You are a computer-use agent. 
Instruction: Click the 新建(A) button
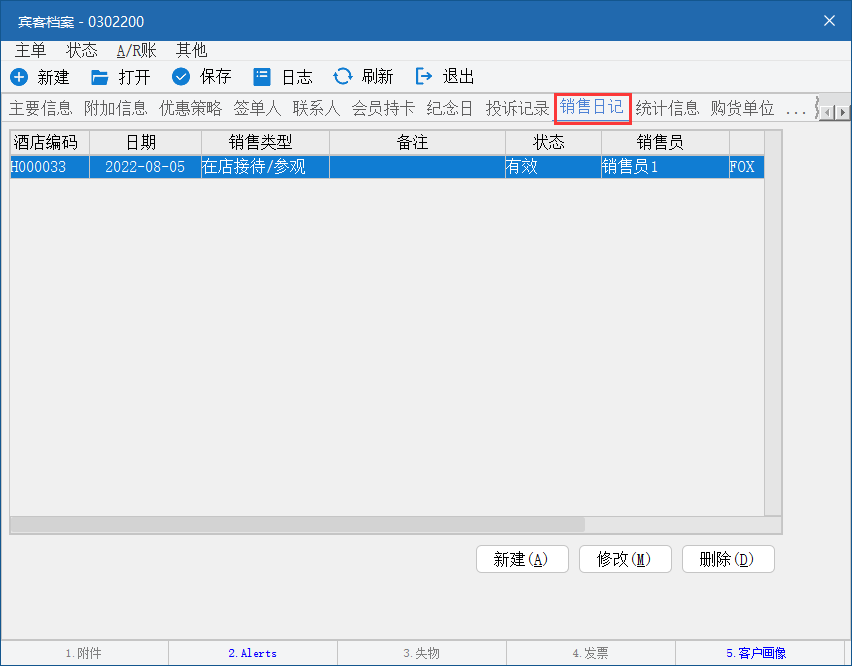[x=522, y=559]
